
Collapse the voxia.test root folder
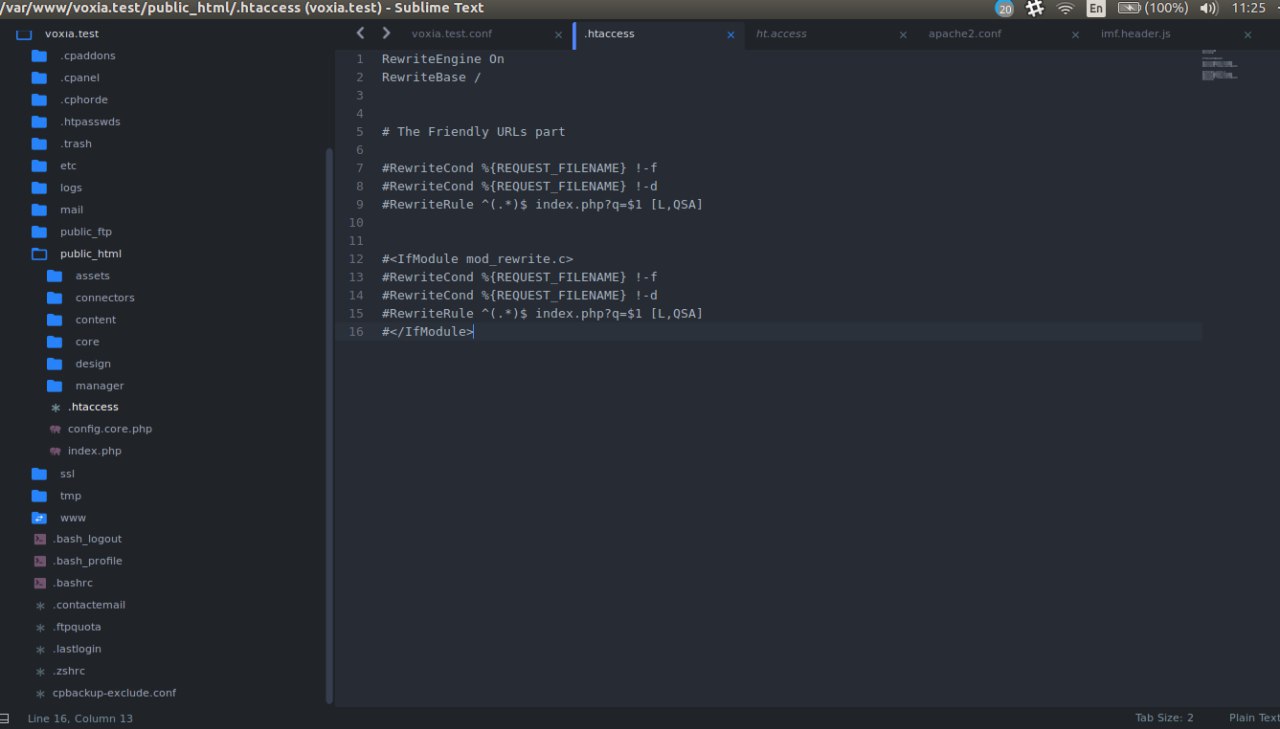point(24,34)
